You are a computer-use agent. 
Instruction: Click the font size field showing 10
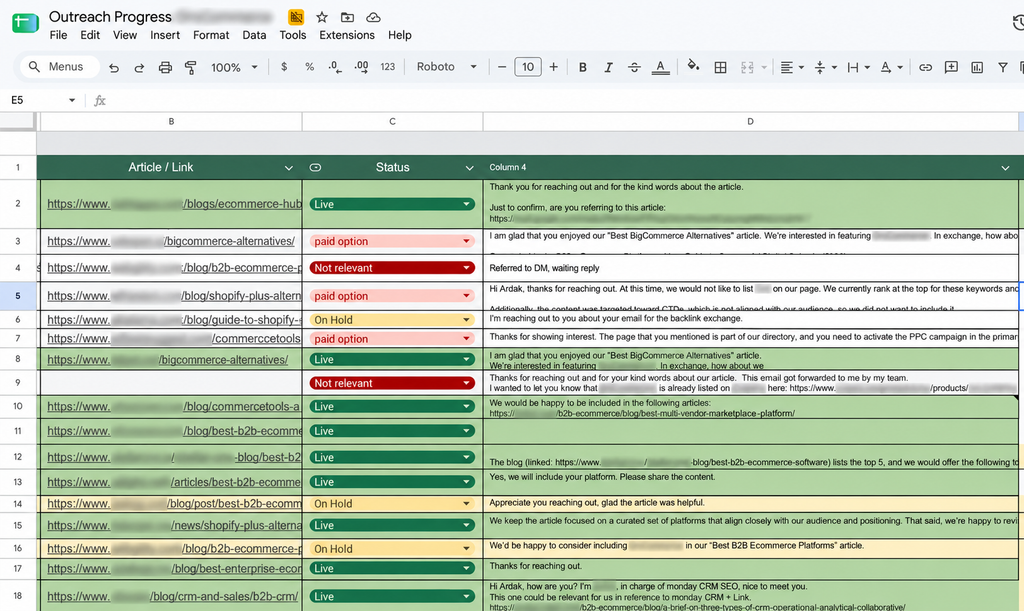[528, 67]
